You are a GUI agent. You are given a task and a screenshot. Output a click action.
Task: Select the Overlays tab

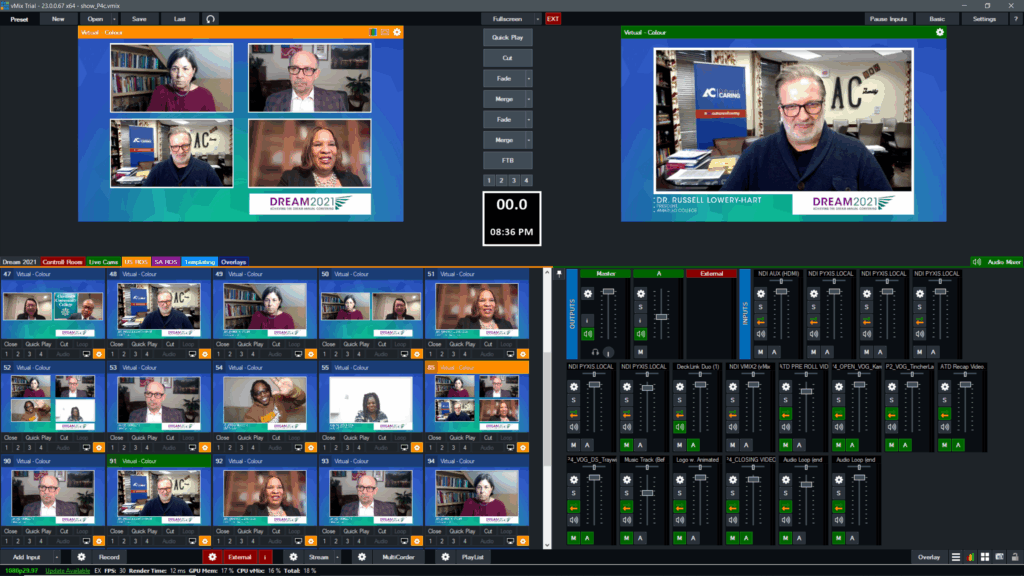tap(233, 261)
